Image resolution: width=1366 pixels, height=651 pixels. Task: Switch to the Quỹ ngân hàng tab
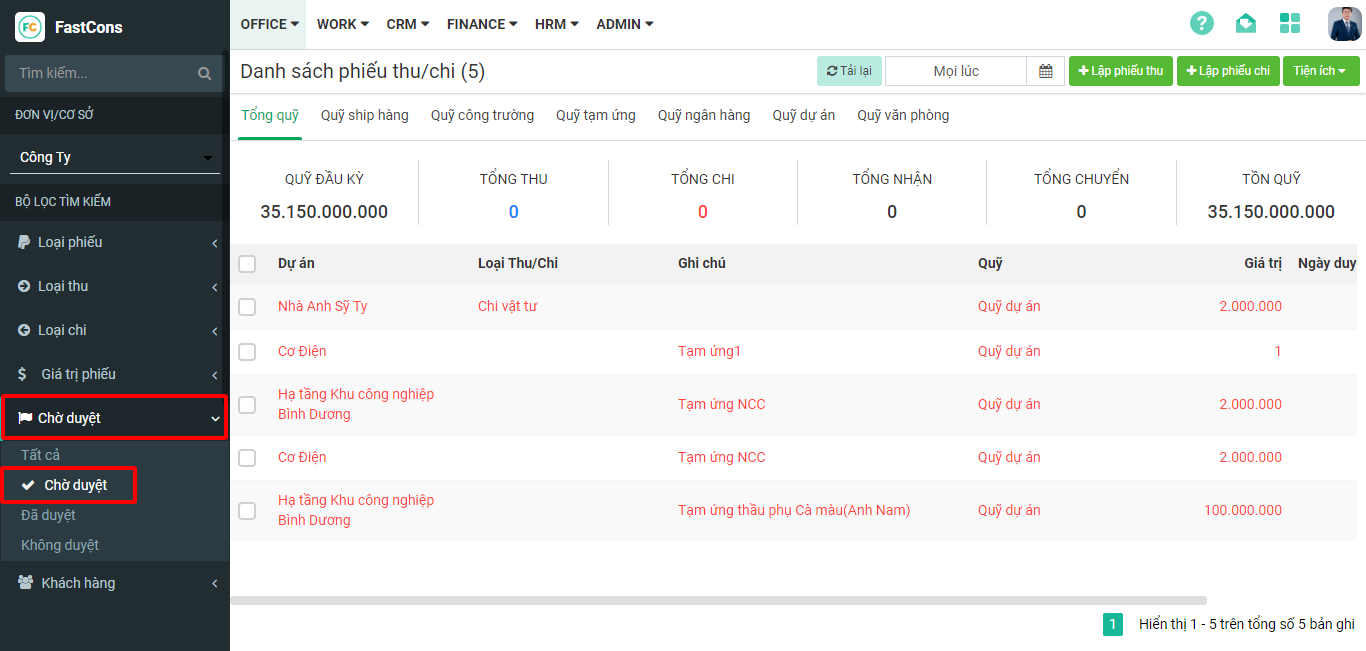(x=703, y=115)
